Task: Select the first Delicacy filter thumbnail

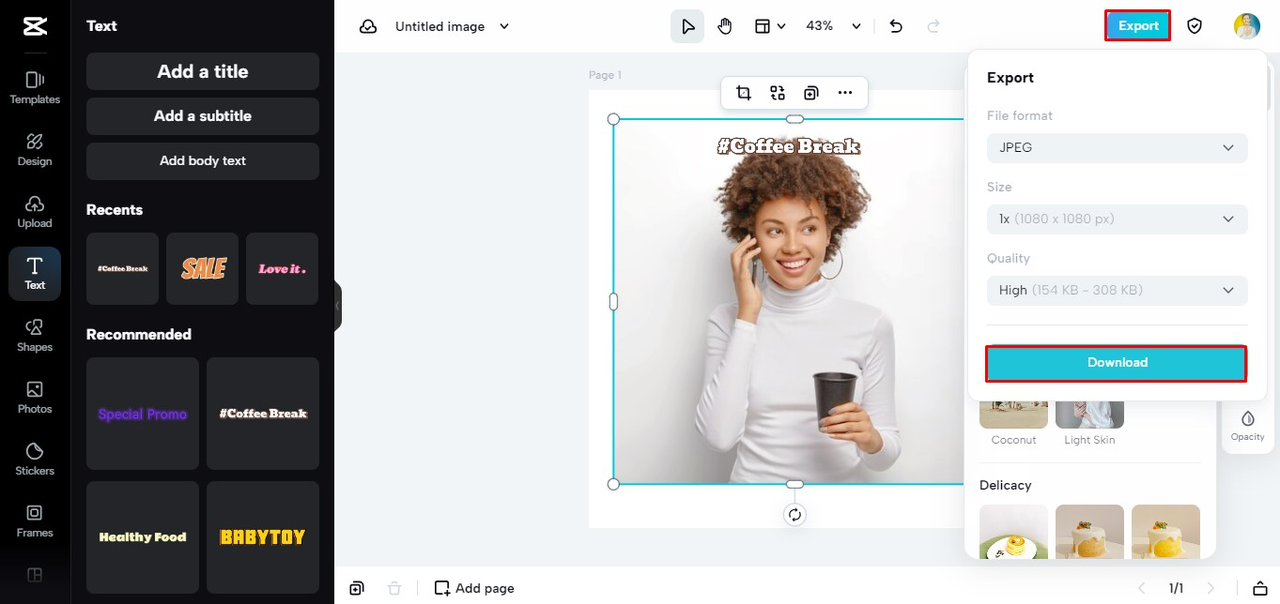Action: tap(1014, 532)
